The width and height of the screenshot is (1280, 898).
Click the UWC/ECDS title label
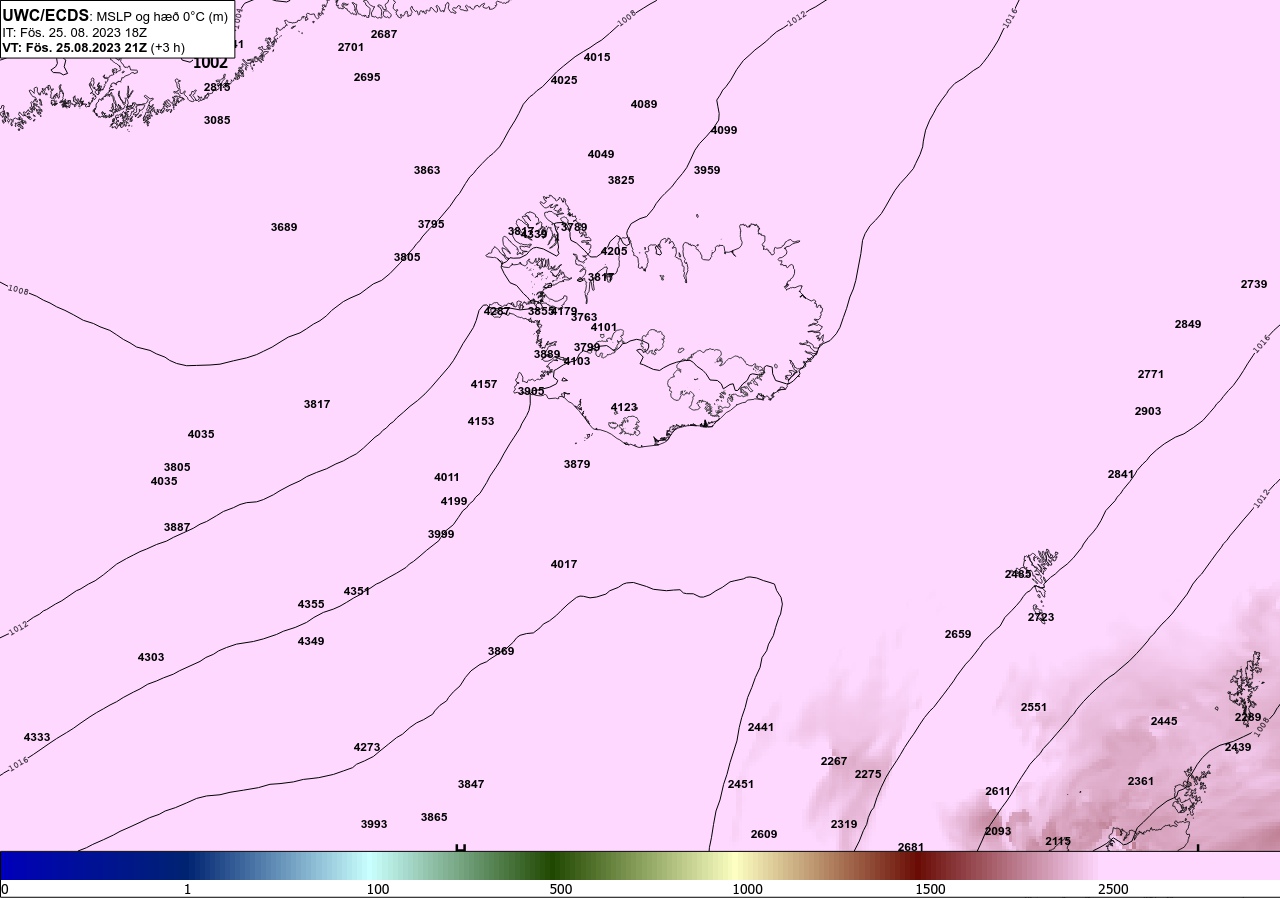pos(46,16)
